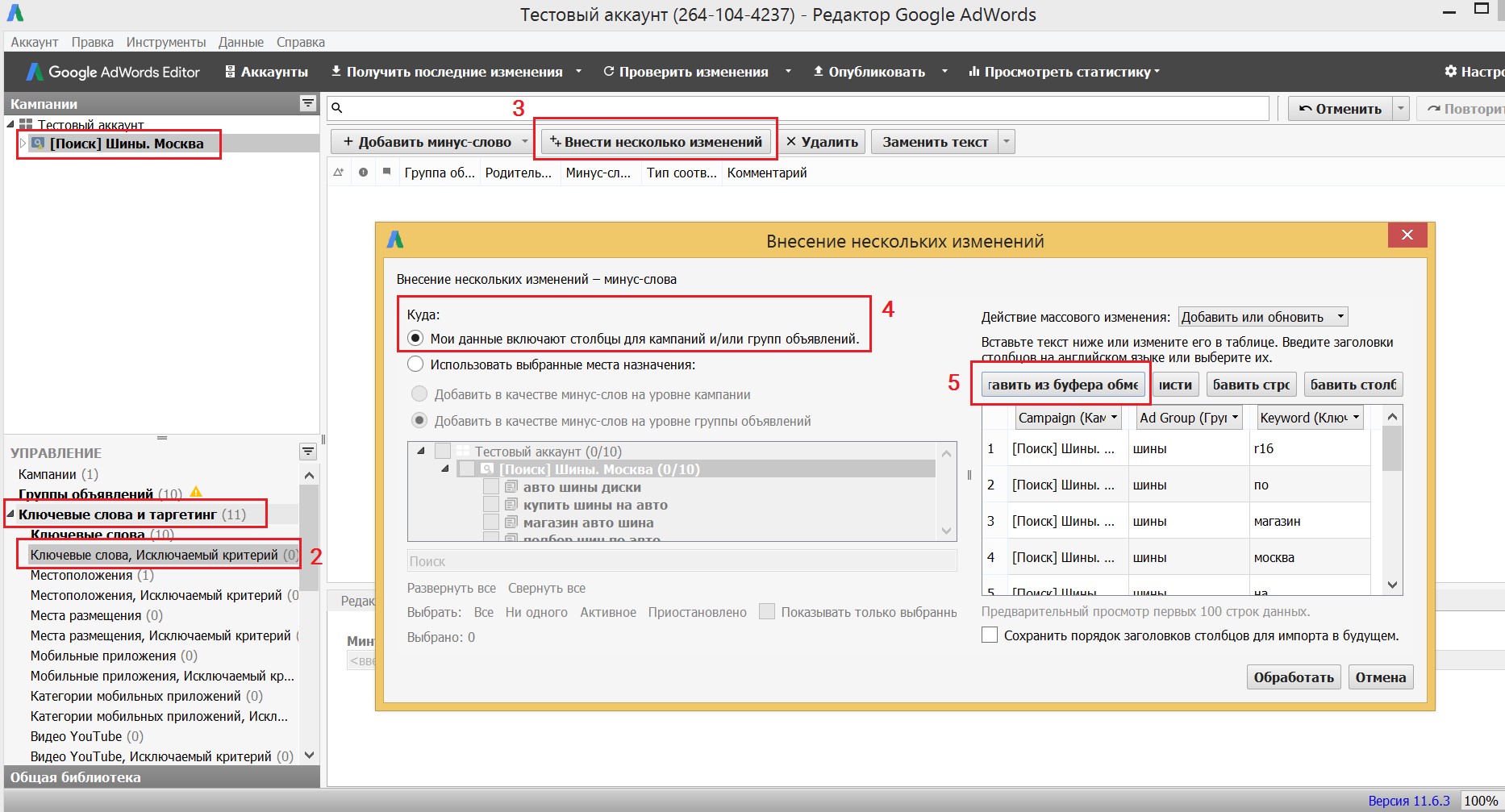Screen dimensions: 1505x812
Task: Click the УПРАВЛЕНИЕ list vertical scrollbar
Action: (309, 614)
